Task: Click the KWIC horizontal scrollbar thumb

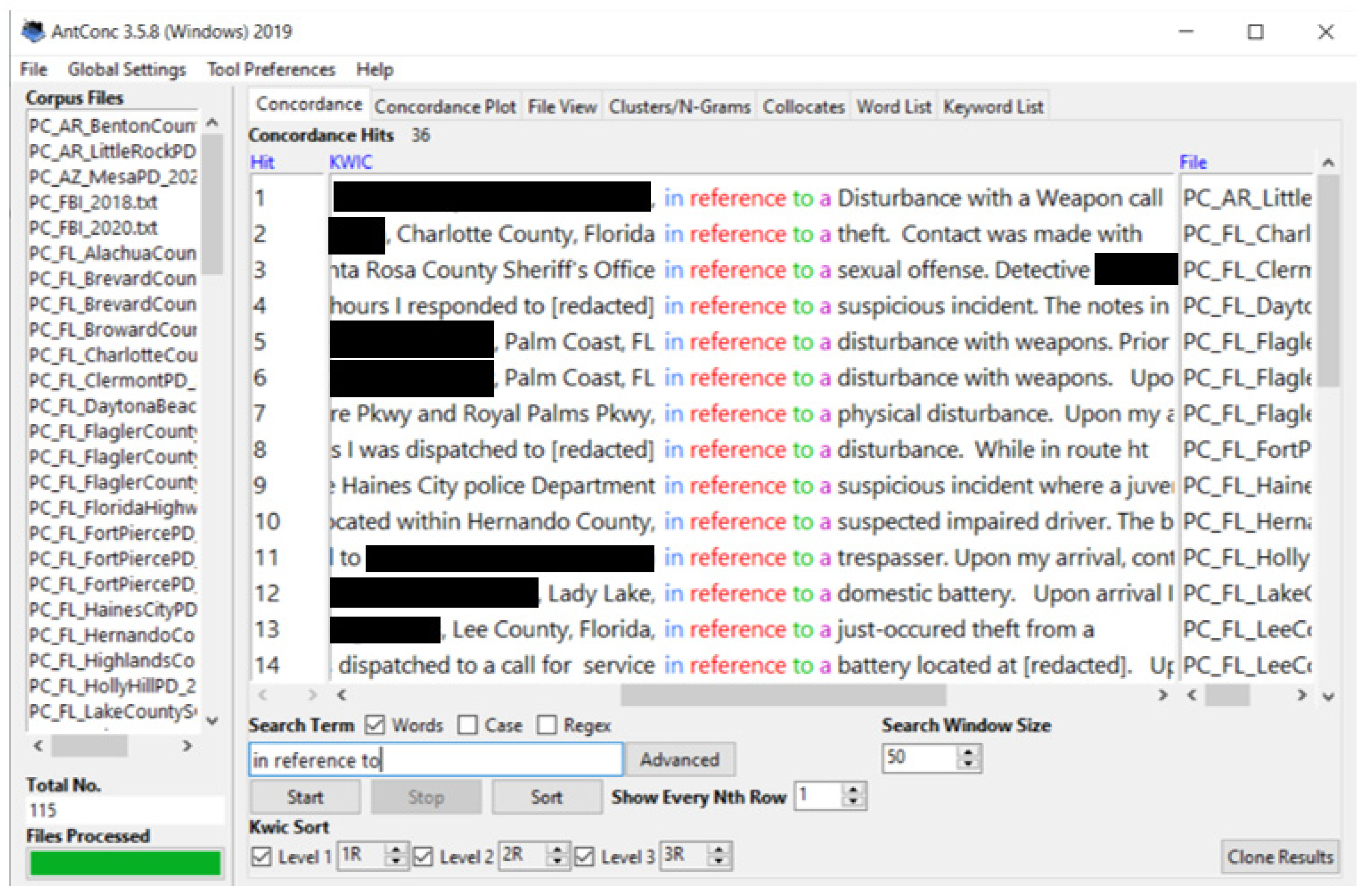Action: click(x=783, y=695)
